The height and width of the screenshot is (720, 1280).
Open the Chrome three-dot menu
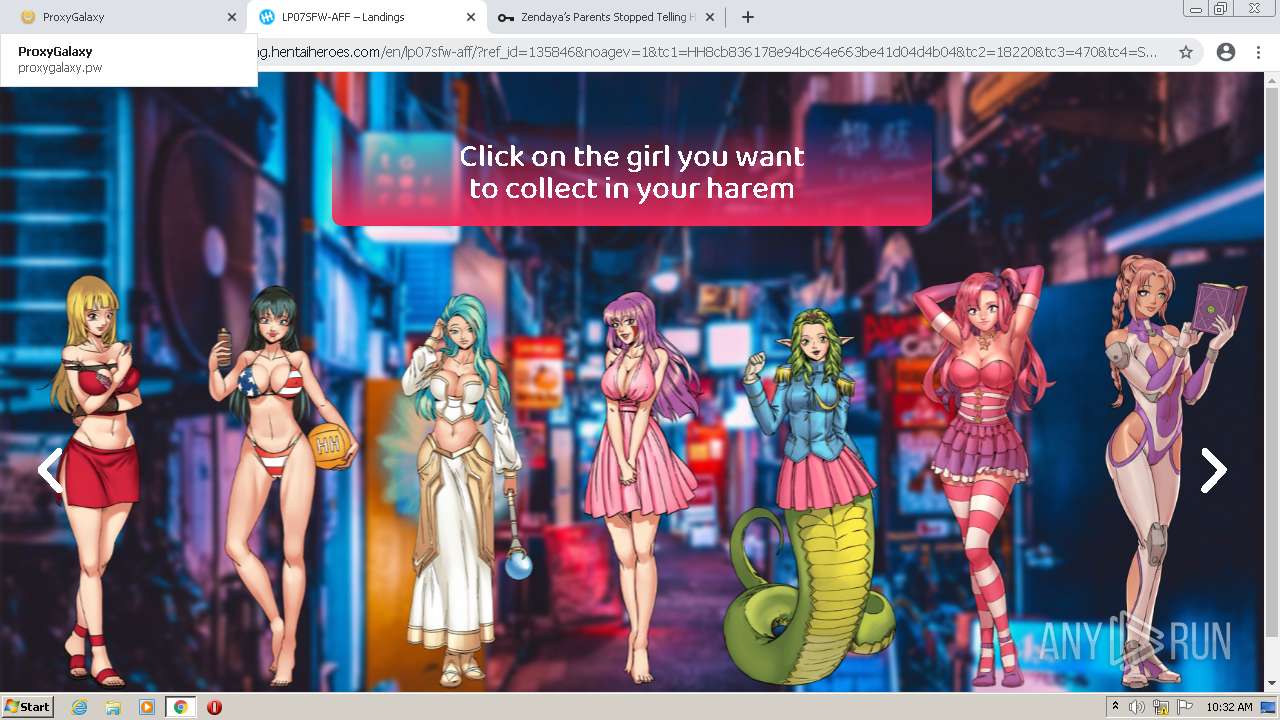click(1258, 52)
